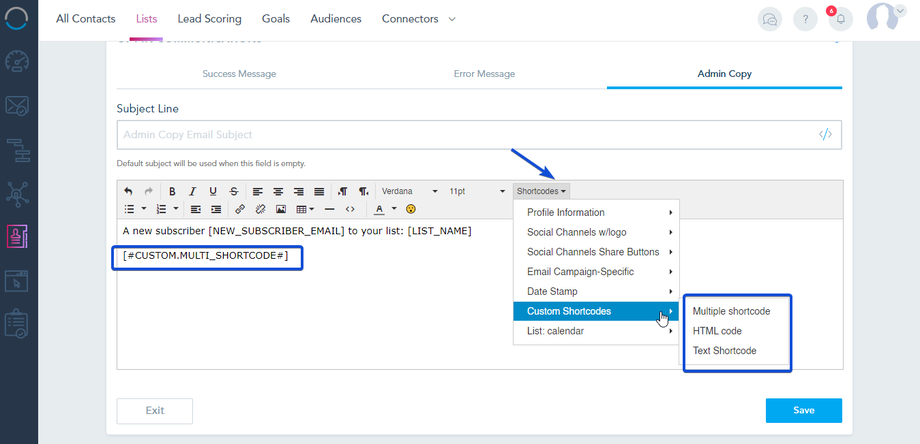Open the highlighted contacts icon in sidebar
Viewport: 920px width, 444px height.
tap(18, 237)
